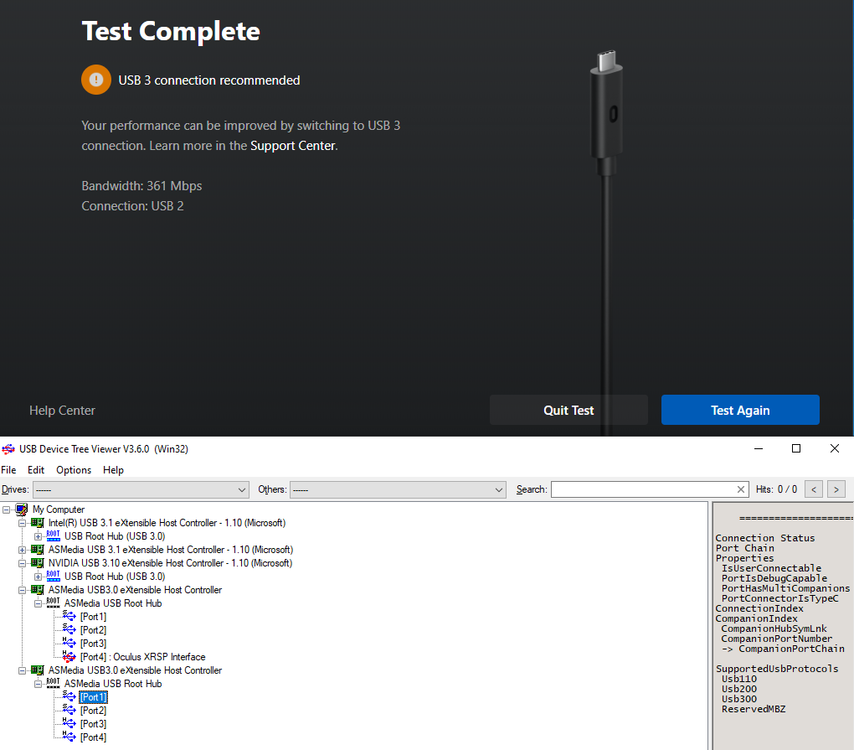Click the My Computer icon
This screenshot has height=750, width=854.
[22, 510]
